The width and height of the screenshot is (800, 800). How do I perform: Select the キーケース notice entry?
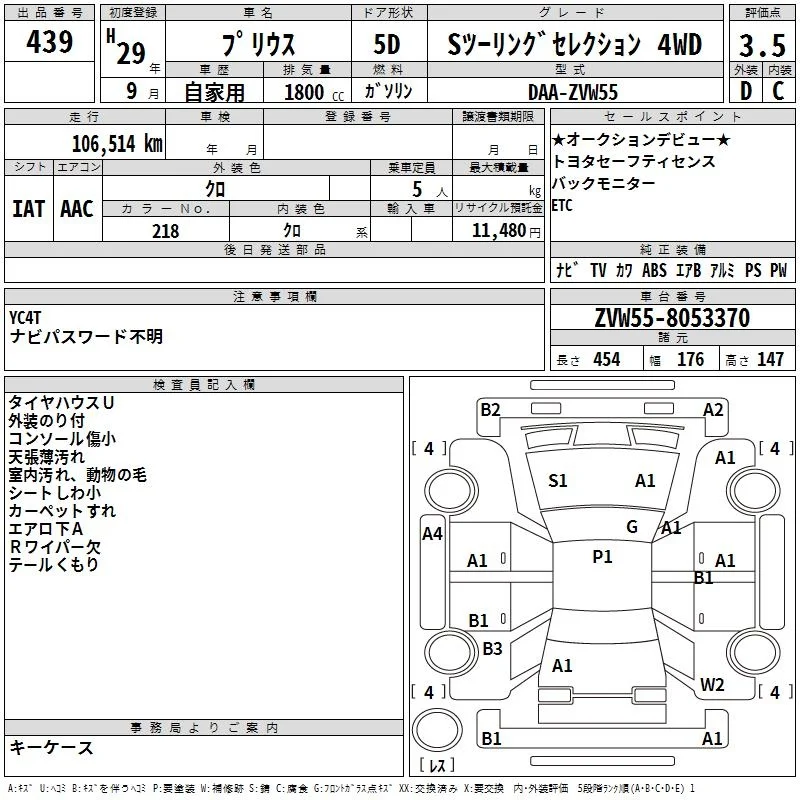click(52, 748)
